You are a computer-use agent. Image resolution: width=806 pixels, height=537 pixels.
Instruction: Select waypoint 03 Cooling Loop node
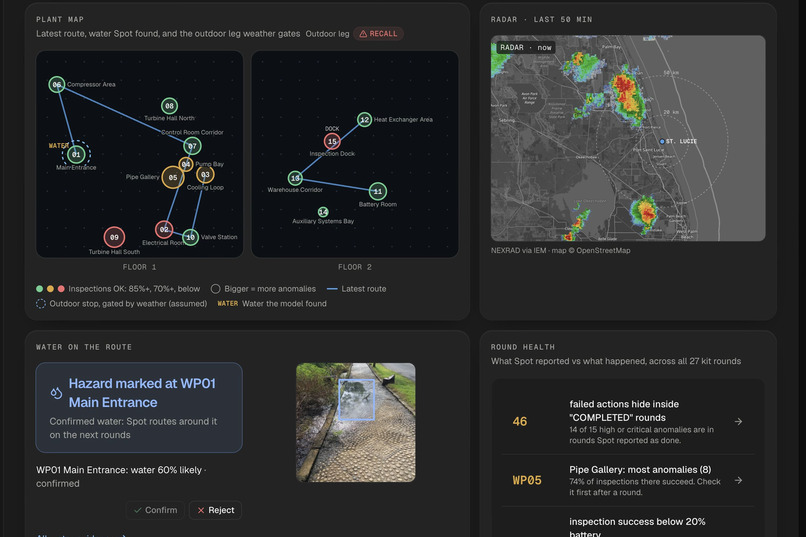(205, 175)
